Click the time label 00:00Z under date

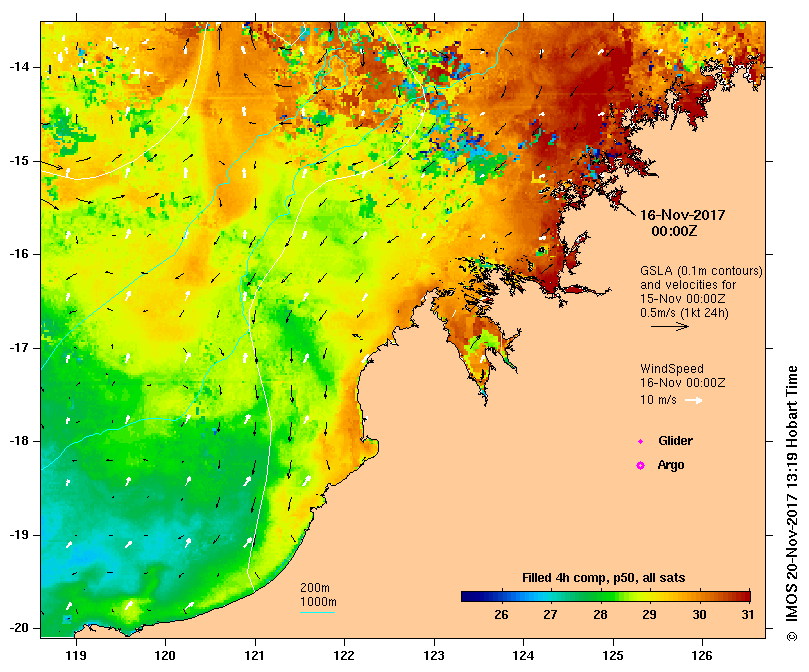674,231
